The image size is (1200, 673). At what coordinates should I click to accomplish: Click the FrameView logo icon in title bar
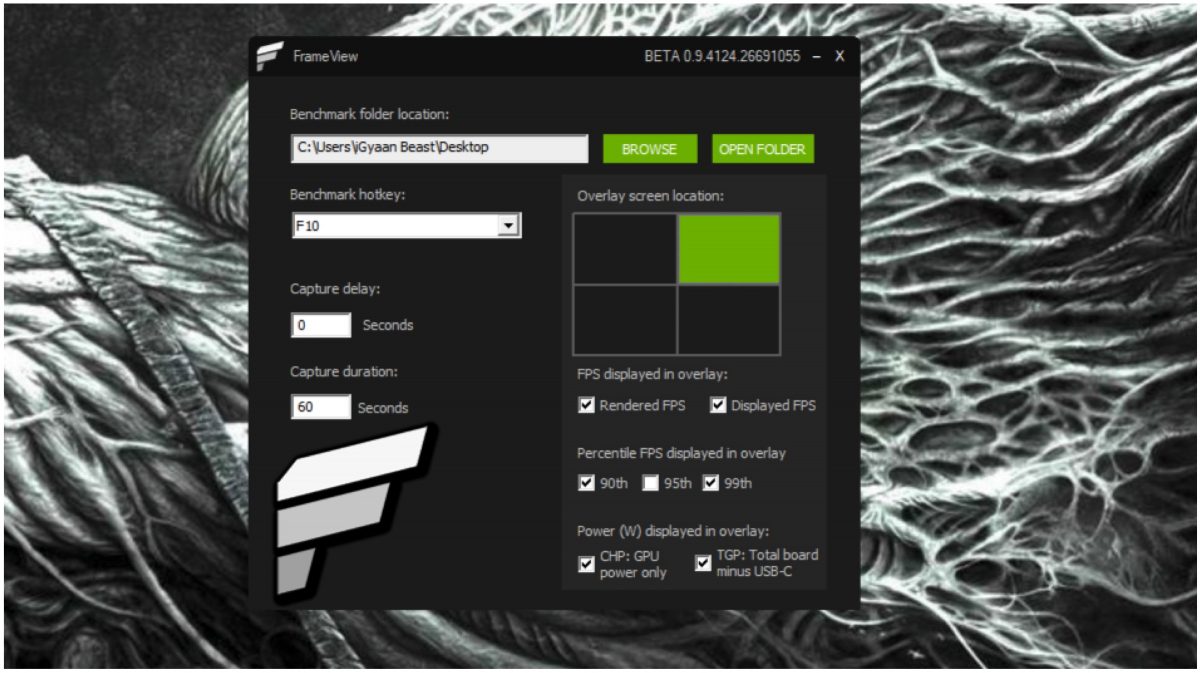click(269, 56)
